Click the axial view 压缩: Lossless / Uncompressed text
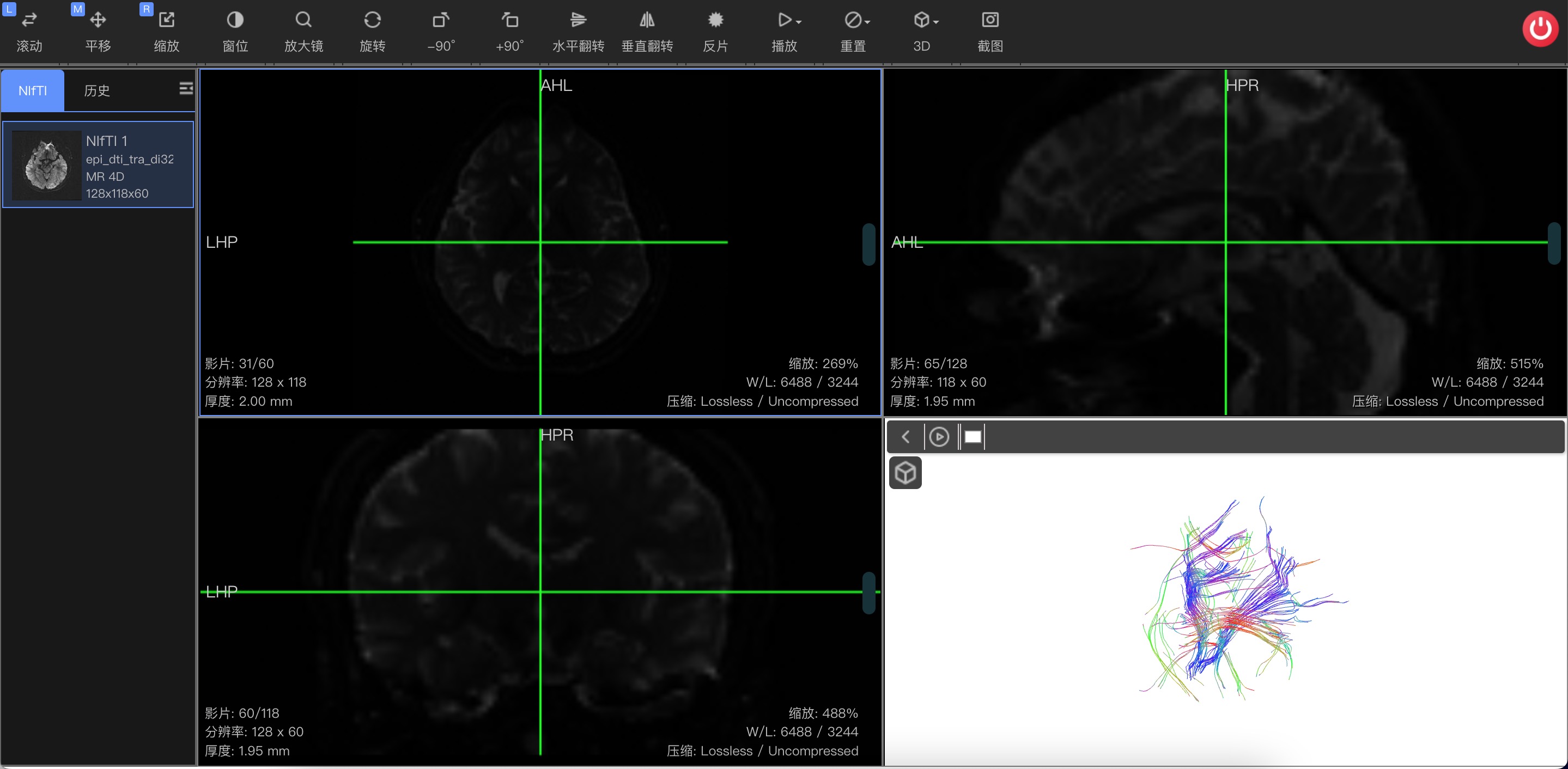Image resolution: width=1568 pixels, height=769 pixels. pos(763,401)
